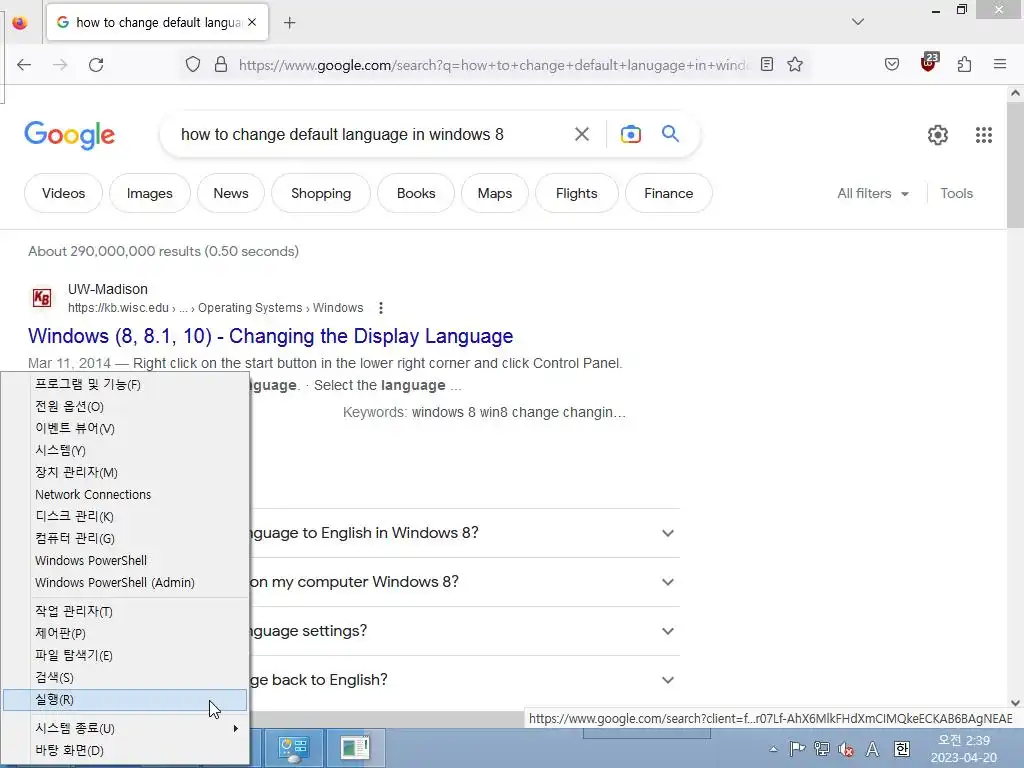Choose 전원 옵션(O) in the context menu

(x=125, y=406)
